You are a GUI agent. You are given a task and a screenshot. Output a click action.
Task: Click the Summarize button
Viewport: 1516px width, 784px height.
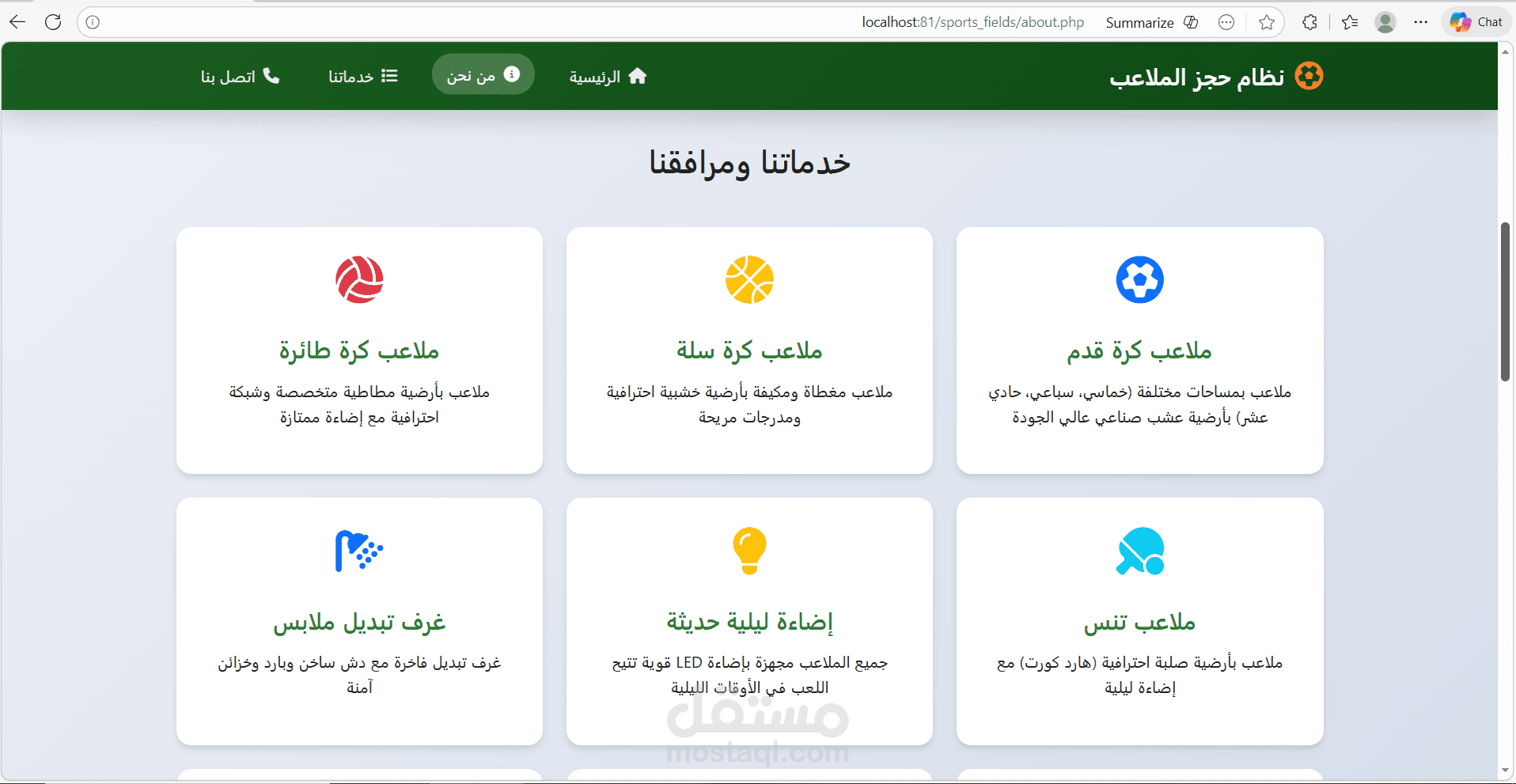coord(1139,22)
